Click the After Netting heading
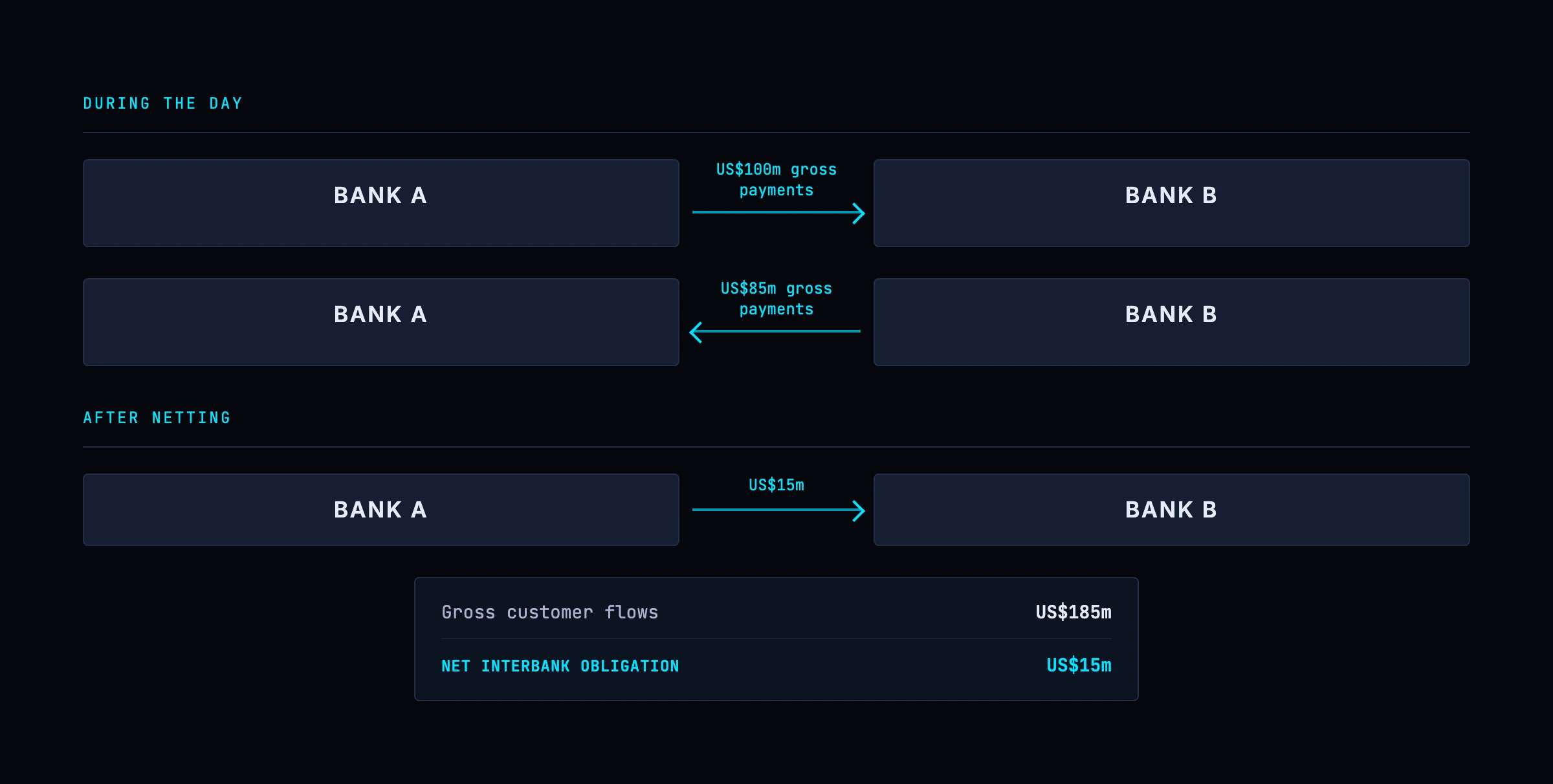The width and height of the screenshot is (1553, 784). tap(157, 418)
